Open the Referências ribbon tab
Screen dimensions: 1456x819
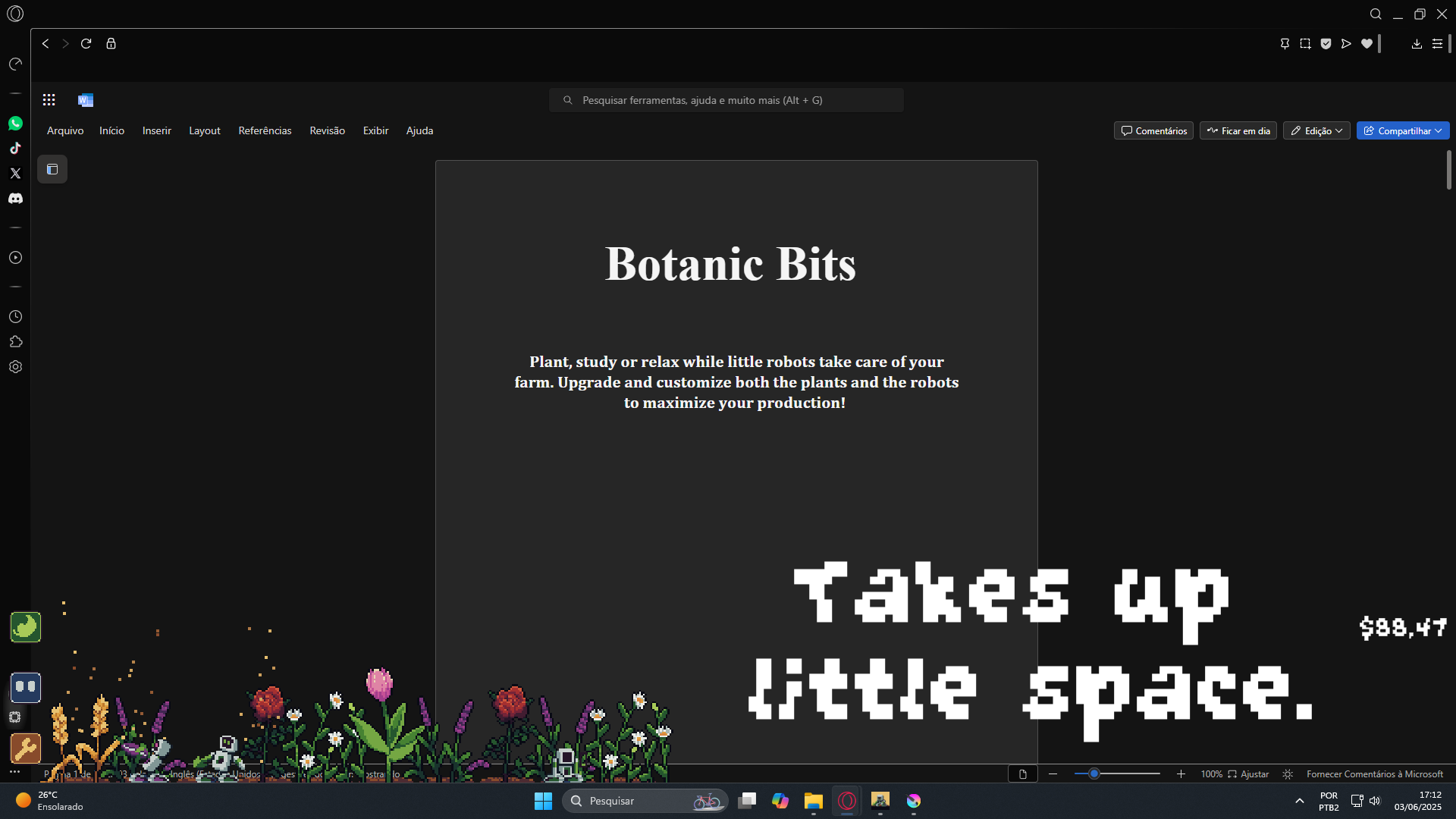click(265, 130)
